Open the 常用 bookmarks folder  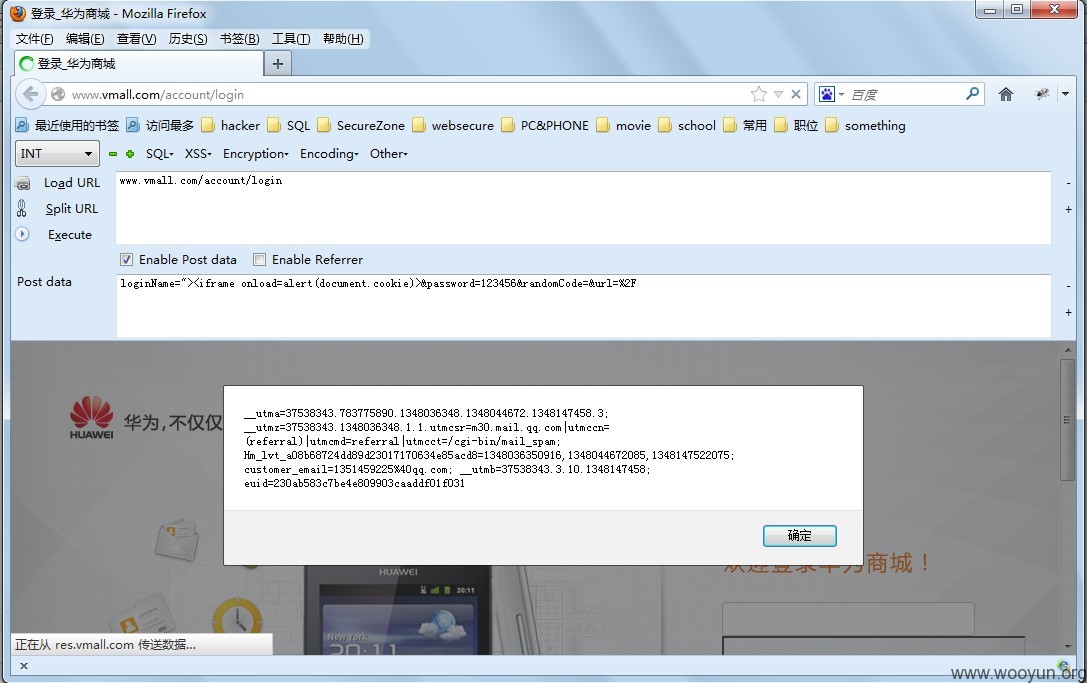[x=745, y=126]
